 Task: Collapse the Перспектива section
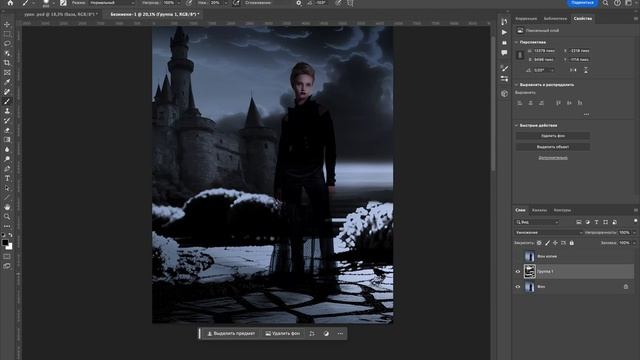516,42
